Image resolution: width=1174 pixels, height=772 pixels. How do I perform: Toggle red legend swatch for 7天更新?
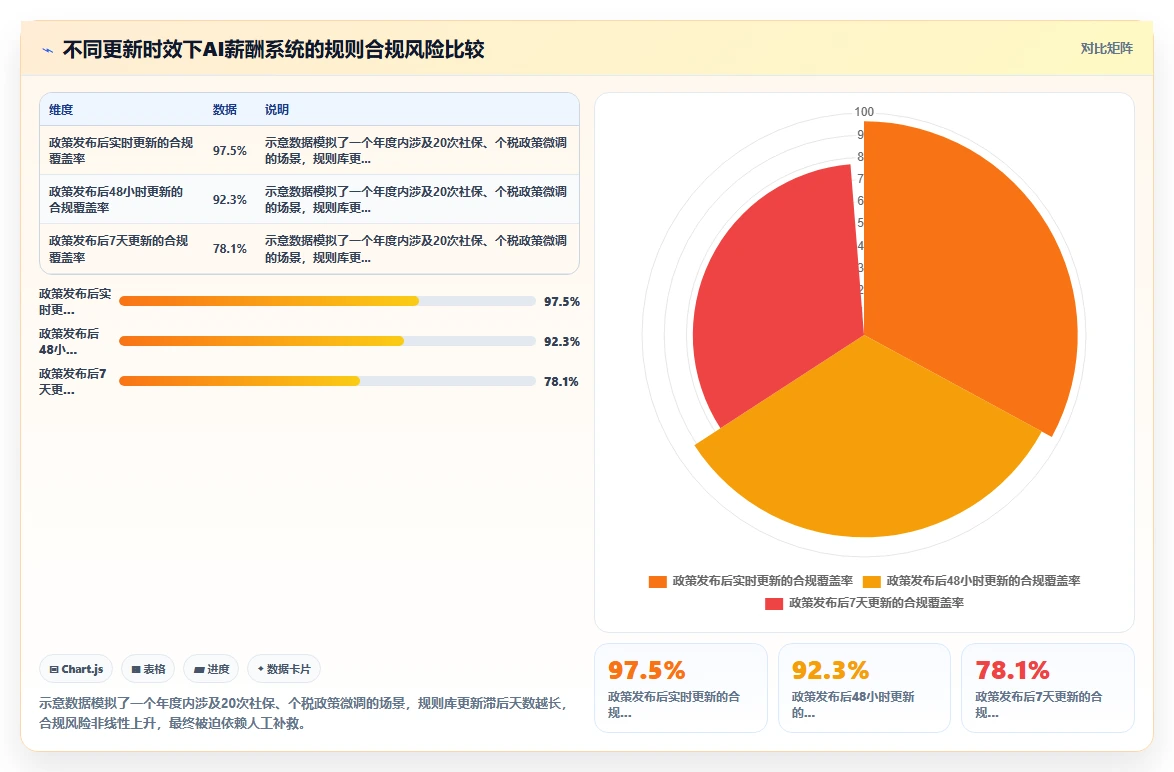tap(773, 604)
